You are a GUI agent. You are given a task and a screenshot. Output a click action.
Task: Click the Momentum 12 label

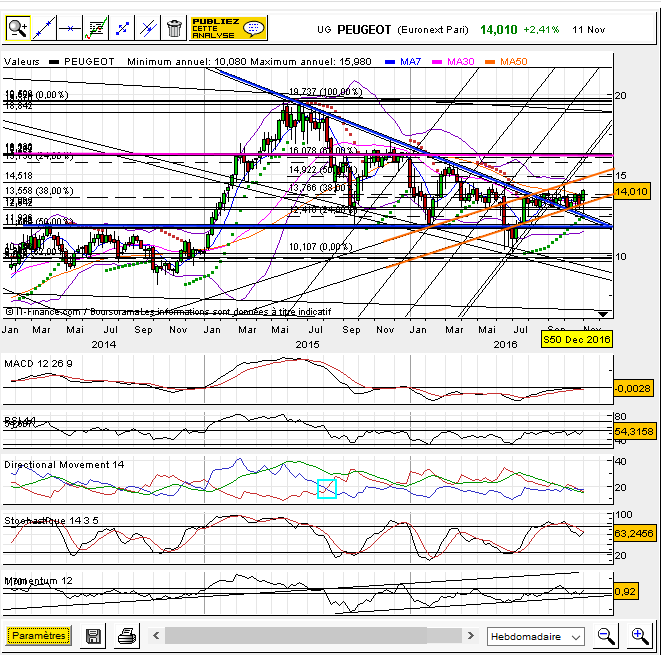(38, 580)
